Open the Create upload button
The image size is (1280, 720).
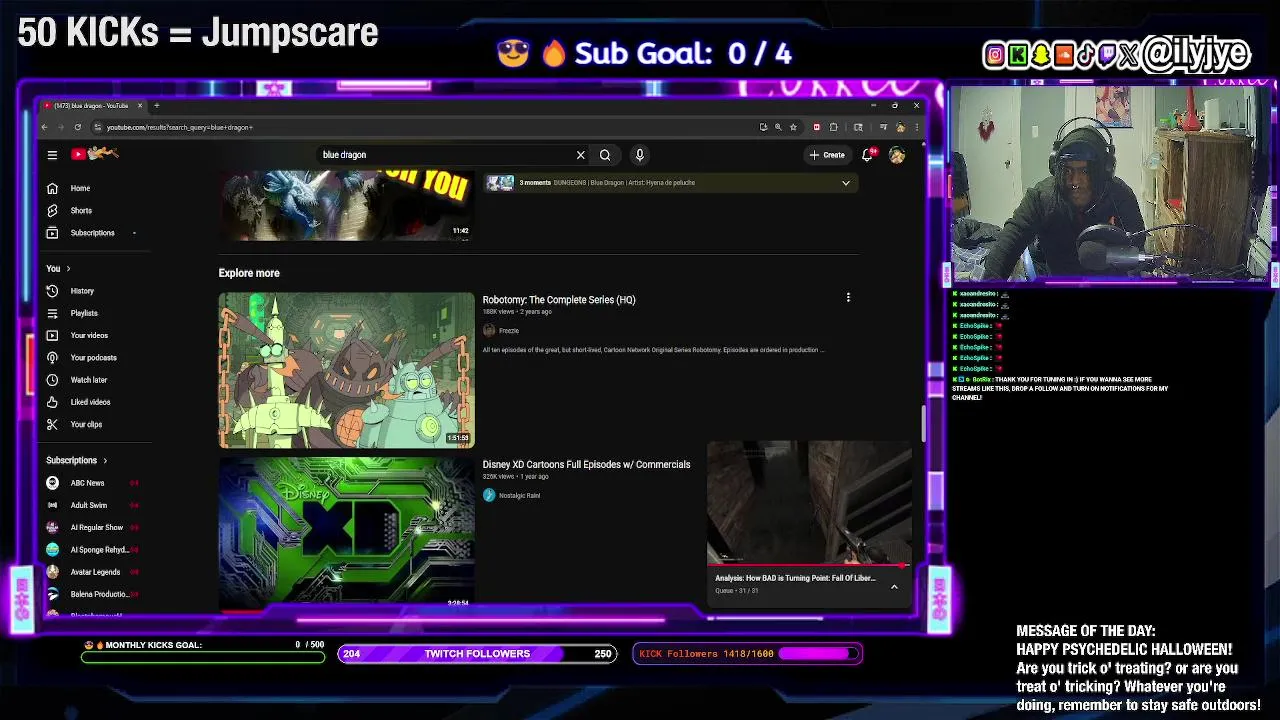[828, 155]
